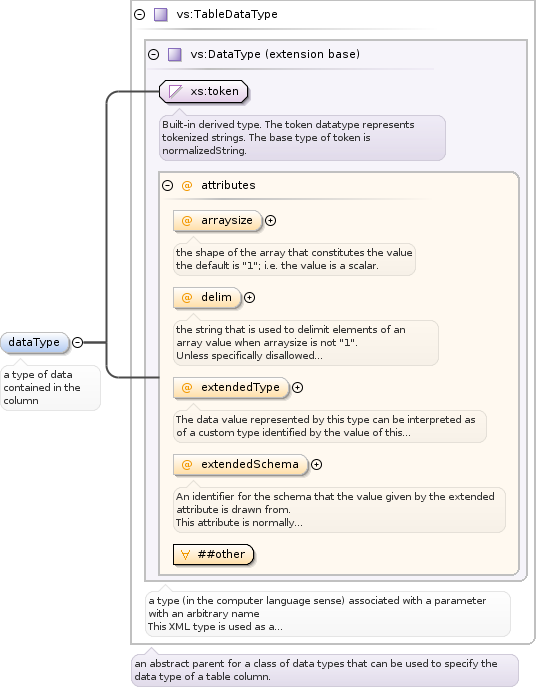537x690 pixels.
Task: Click the @ icon in the extendedSchema attribute
Action: (187, 465)
